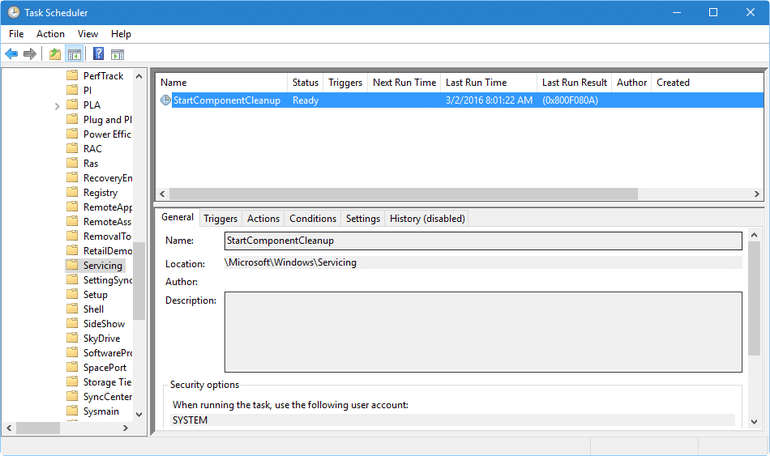Click the tree pane scroll-up arrow
Image resolution: width=770 pixels, height=456 pixels.
[139, 75]
